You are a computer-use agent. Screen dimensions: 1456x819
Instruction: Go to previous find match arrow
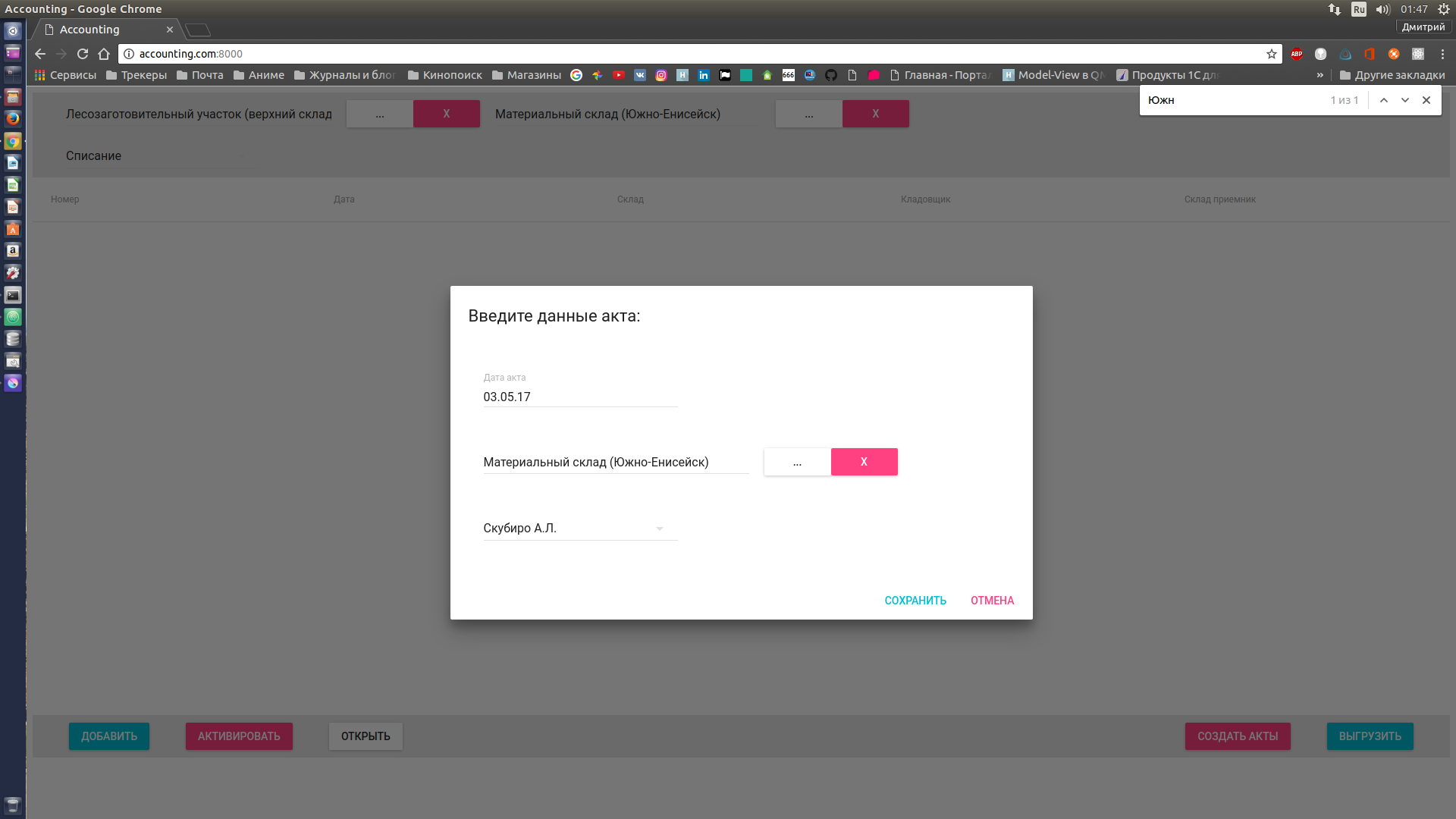(x=1383, y=100)
